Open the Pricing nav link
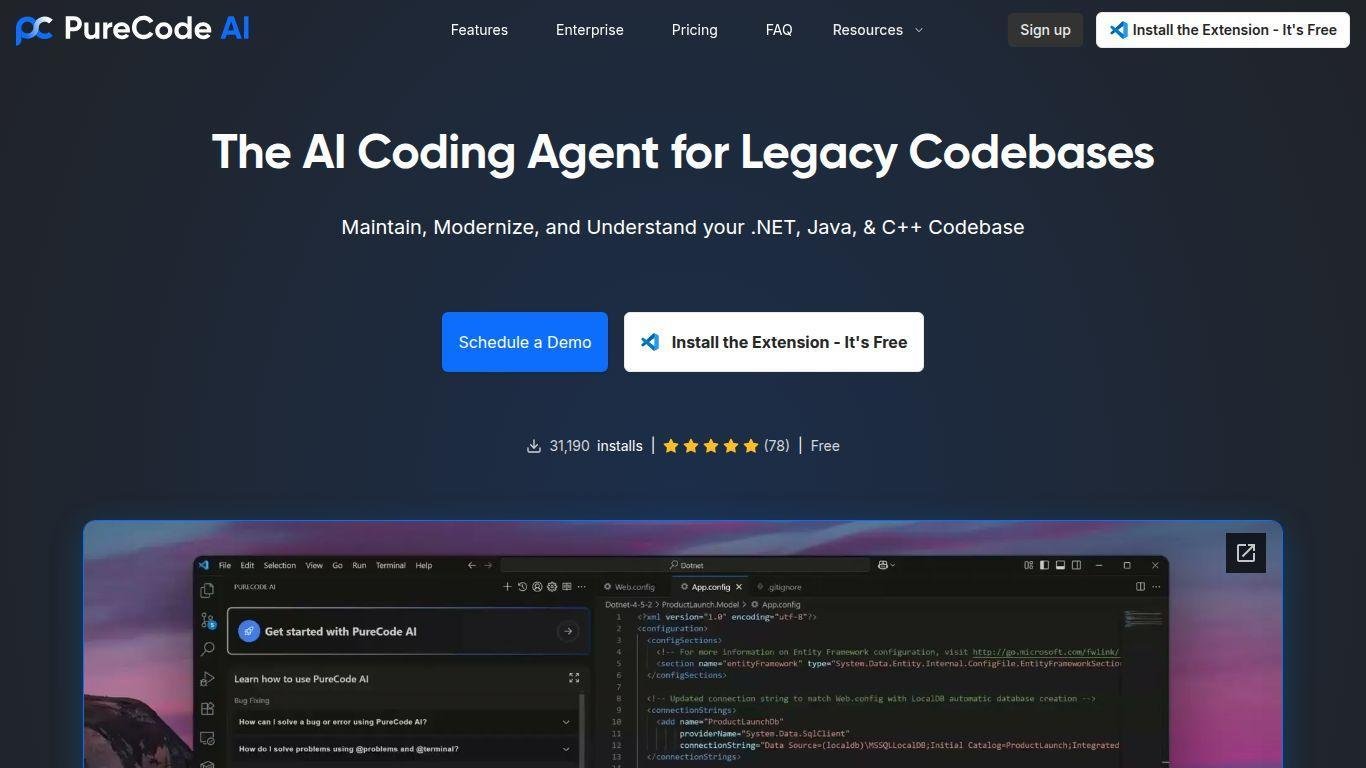 tap(694, 30)
